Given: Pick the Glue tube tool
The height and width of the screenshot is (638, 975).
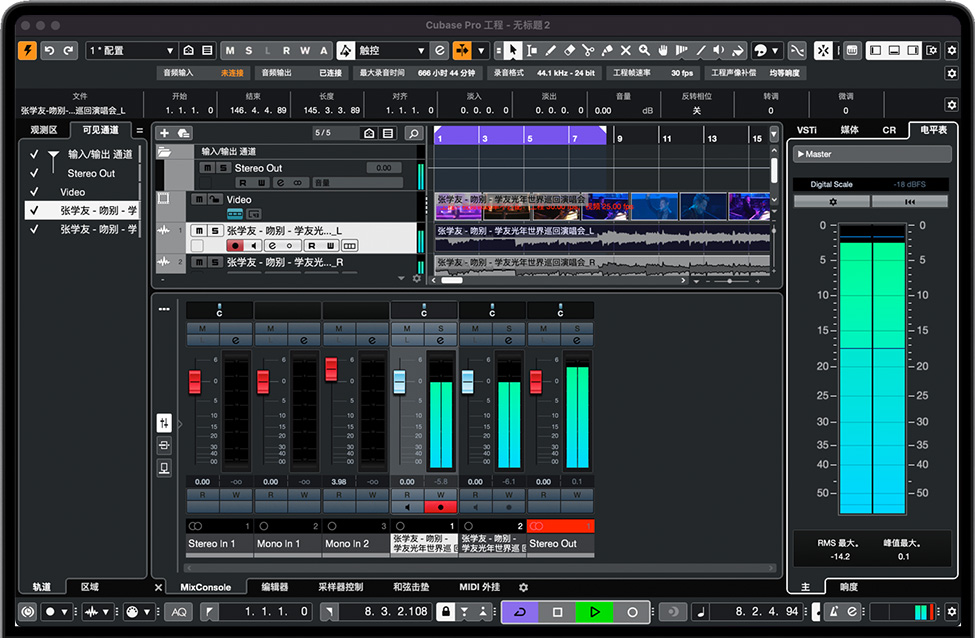Looking at the screenshot, I should click(607, 50).
